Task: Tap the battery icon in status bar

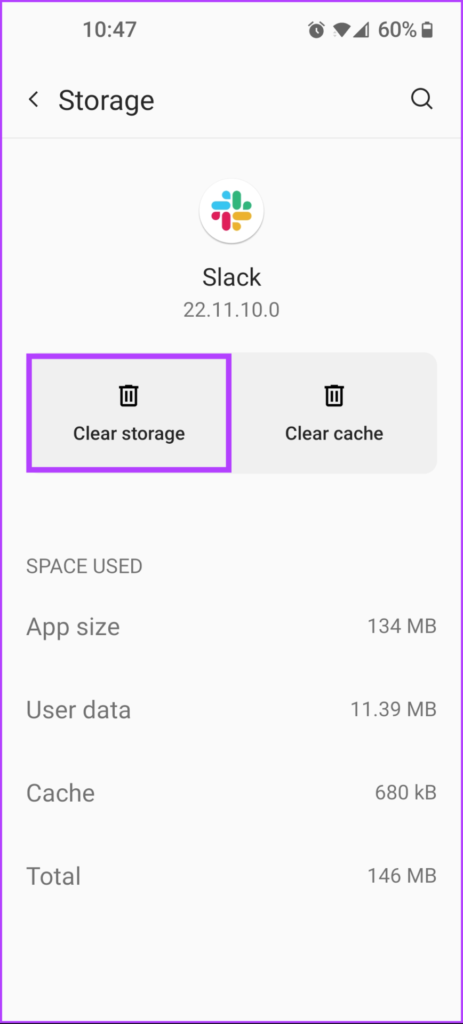Action: point(428,30)
